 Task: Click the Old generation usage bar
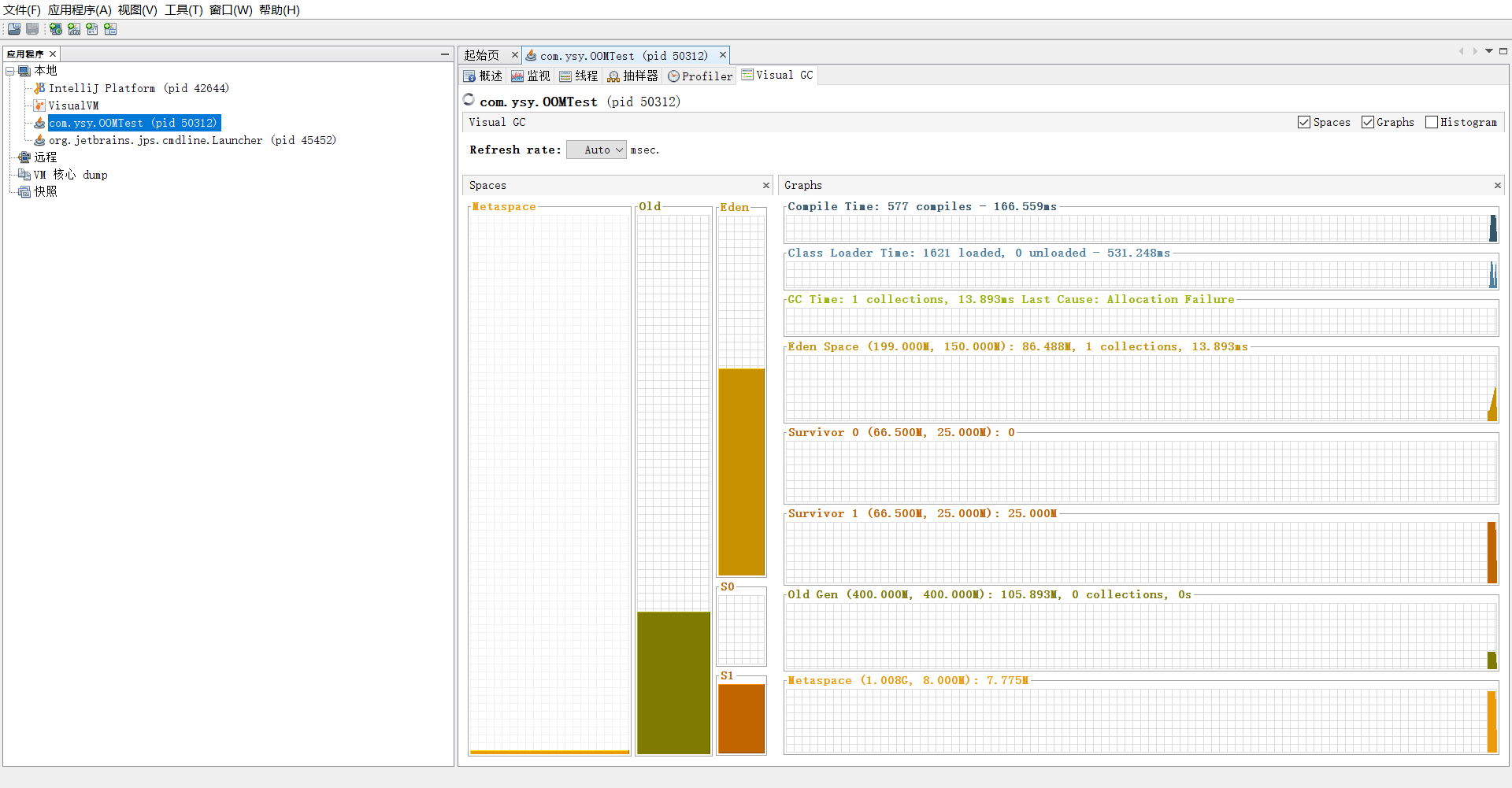coord(673,683)
